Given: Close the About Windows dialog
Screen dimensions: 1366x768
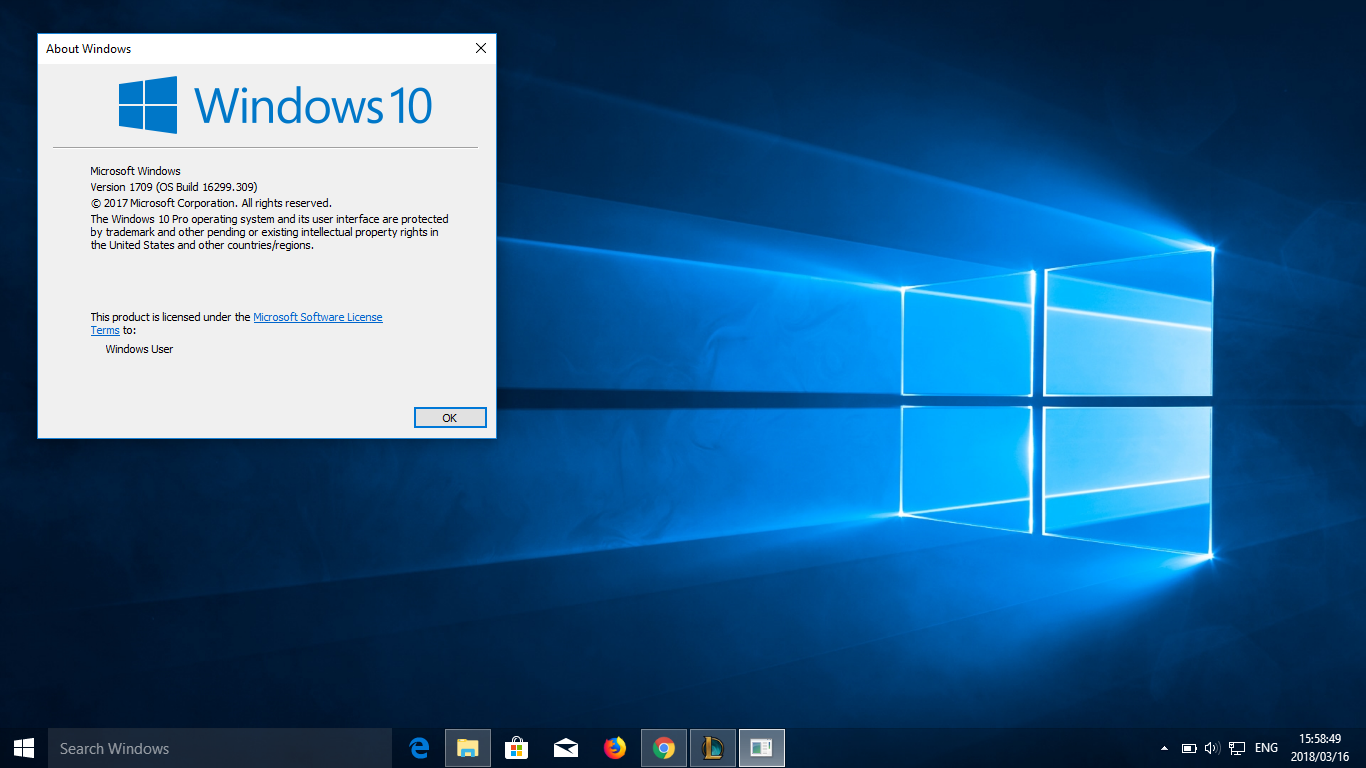Looking at the screenshot, I should [481, 48].
